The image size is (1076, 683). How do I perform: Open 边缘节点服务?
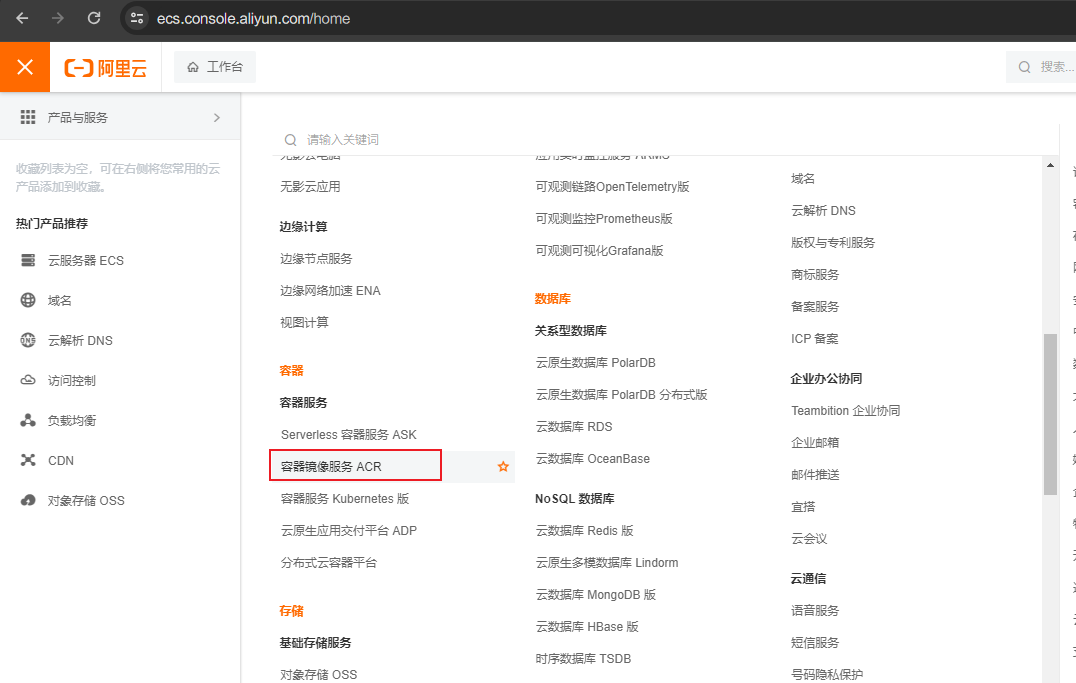[316, 259]
